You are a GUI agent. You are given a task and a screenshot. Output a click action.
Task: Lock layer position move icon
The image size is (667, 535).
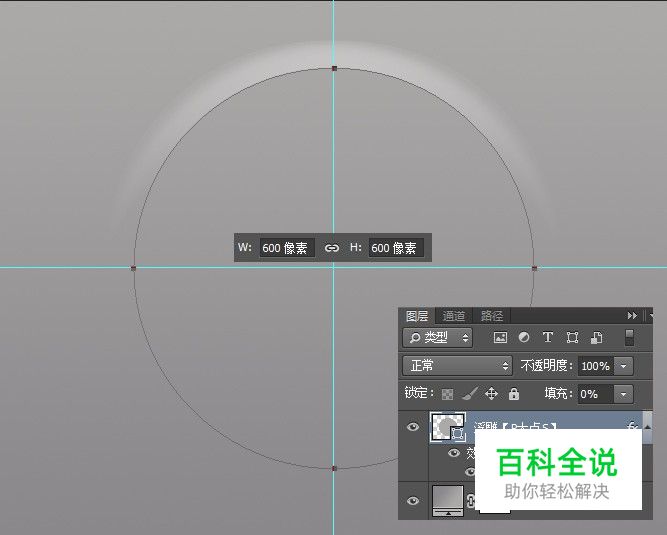pyautogui.click(x=491, y=394)
